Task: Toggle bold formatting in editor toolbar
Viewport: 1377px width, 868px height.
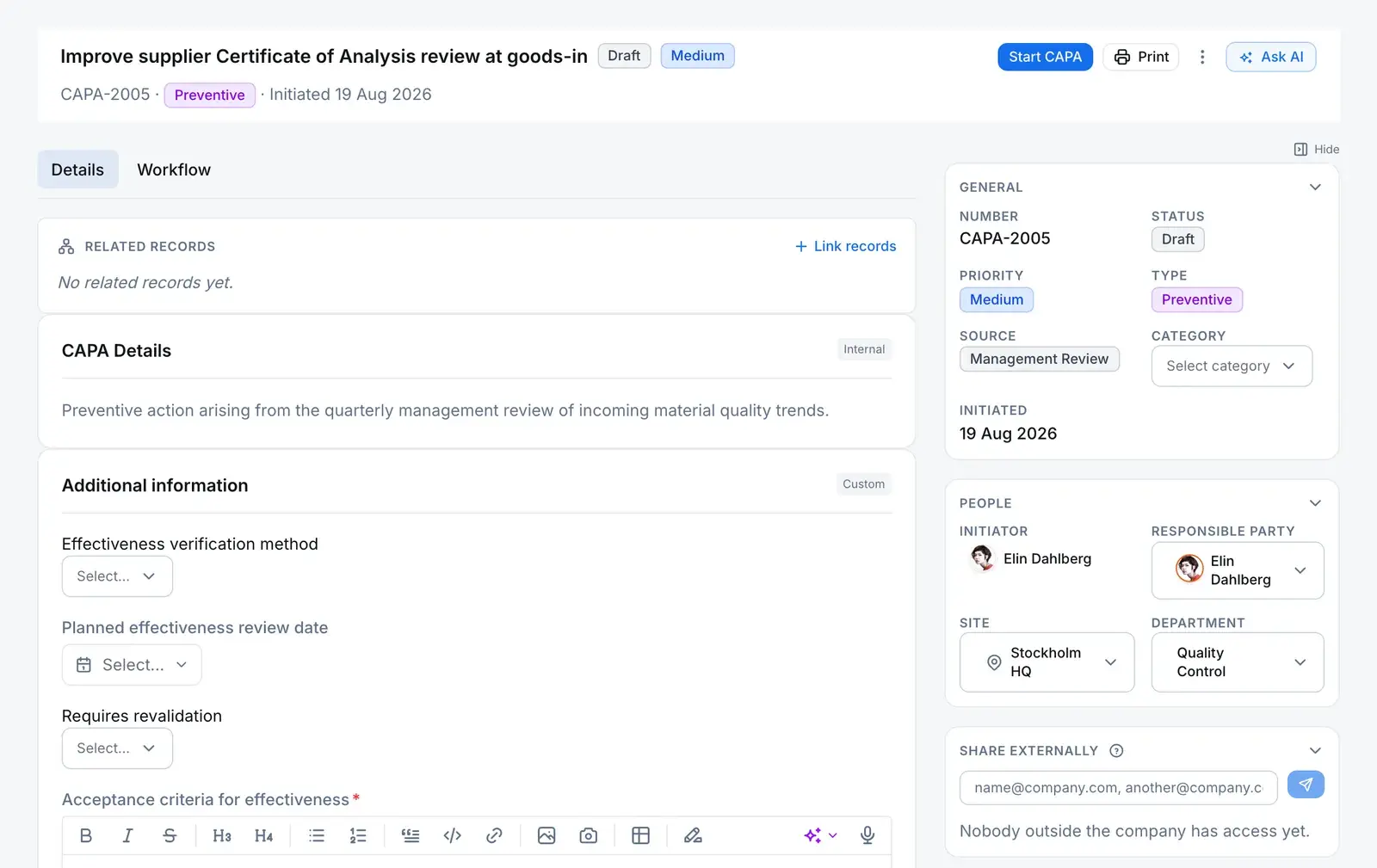Action: tap(86, 835)
